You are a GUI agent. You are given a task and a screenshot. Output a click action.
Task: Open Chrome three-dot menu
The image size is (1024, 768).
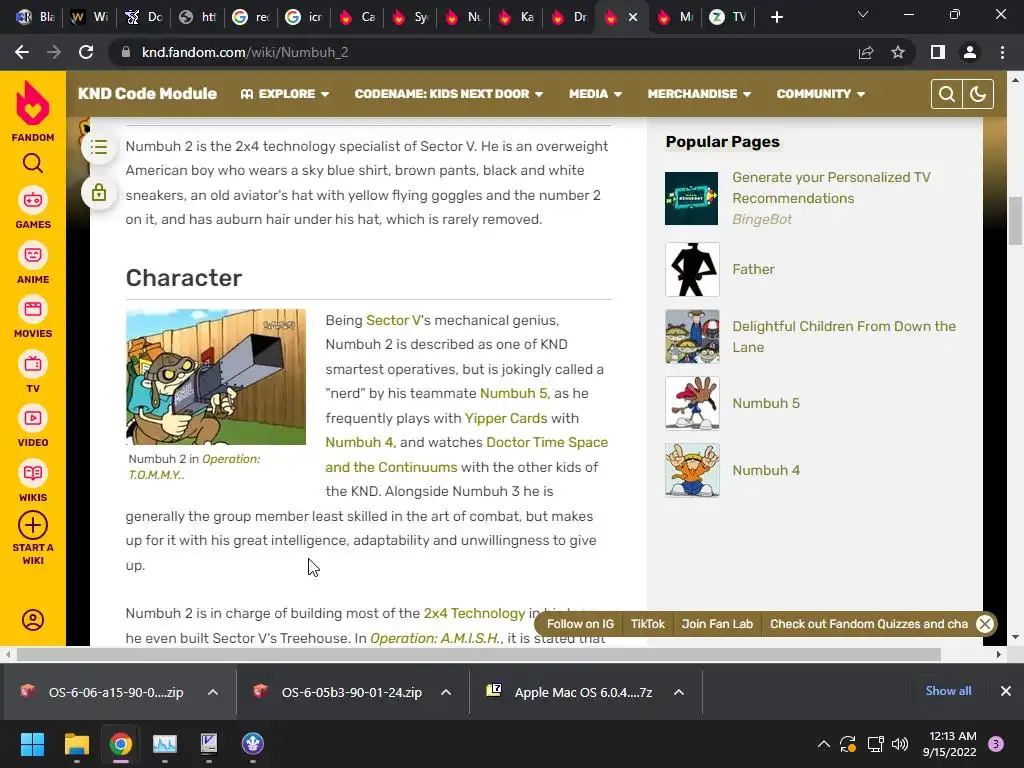(1002, 52)
